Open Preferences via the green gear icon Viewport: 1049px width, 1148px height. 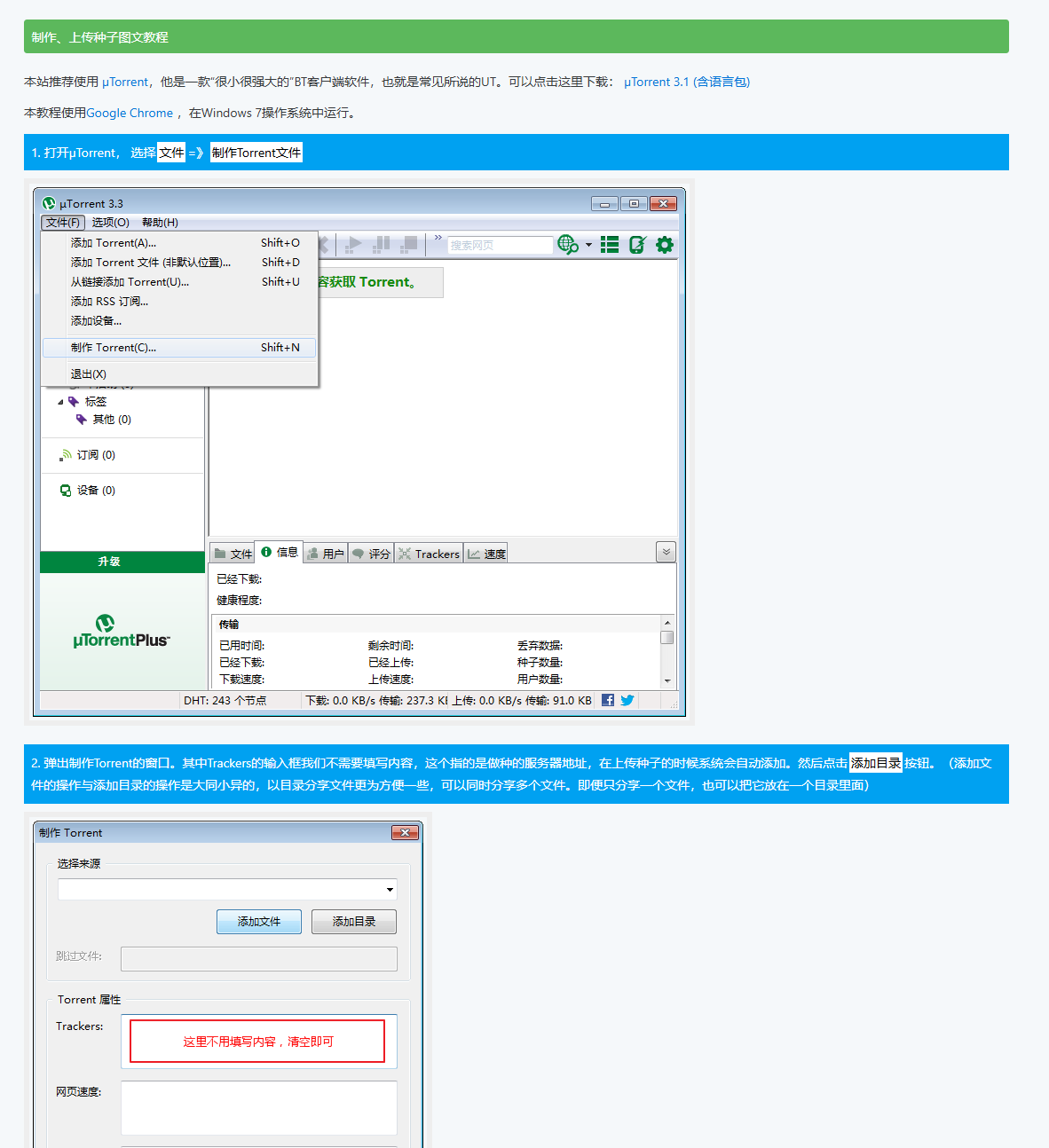click(x=665, y=244)
